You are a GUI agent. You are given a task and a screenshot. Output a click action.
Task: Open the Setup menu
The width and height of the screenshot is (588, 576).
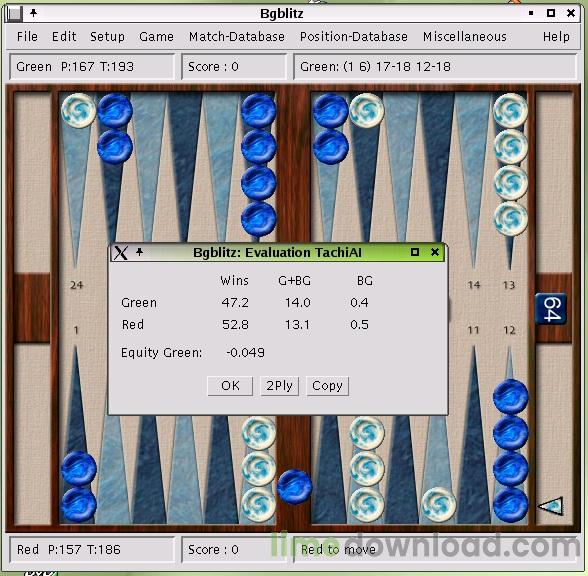(x=107, y=37)
